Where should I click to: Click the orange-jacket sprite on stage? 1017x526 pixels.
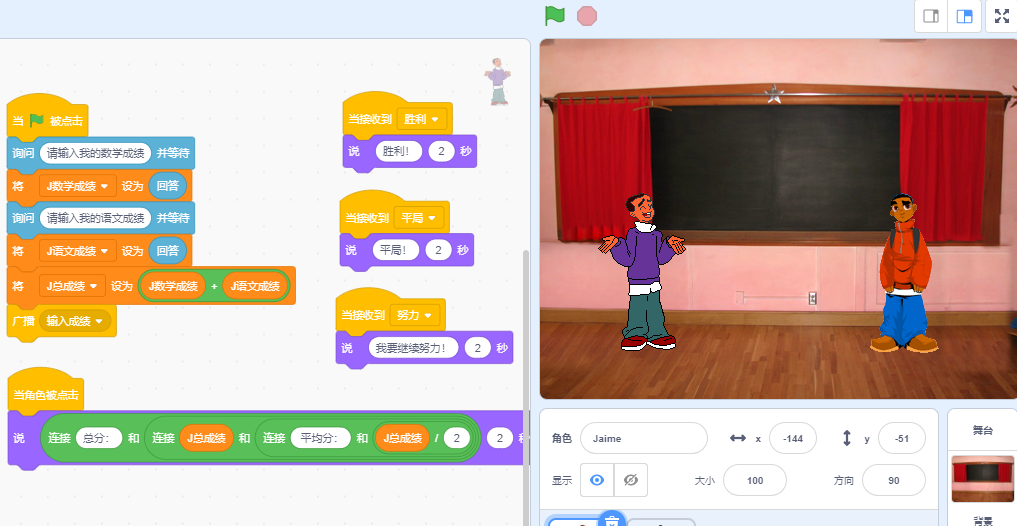click(904, 272)
